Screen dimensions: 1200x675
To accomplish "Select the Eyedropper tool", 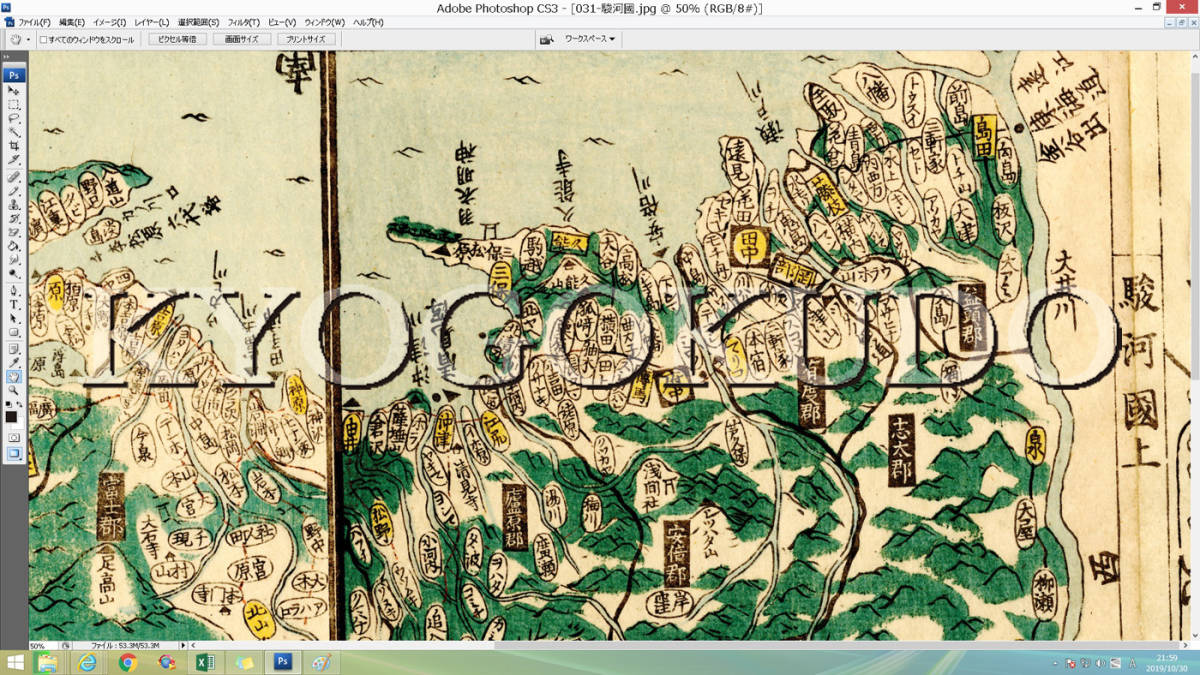I will (14, 362).
